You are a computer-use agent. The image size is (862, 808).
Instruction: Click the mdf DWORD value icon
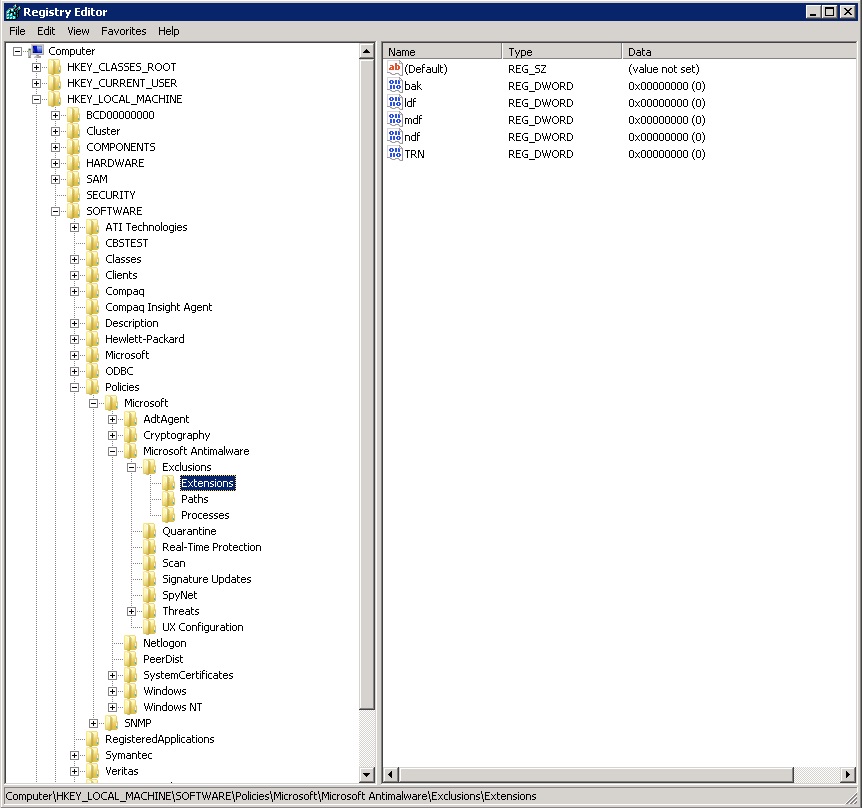coord(394,120)
